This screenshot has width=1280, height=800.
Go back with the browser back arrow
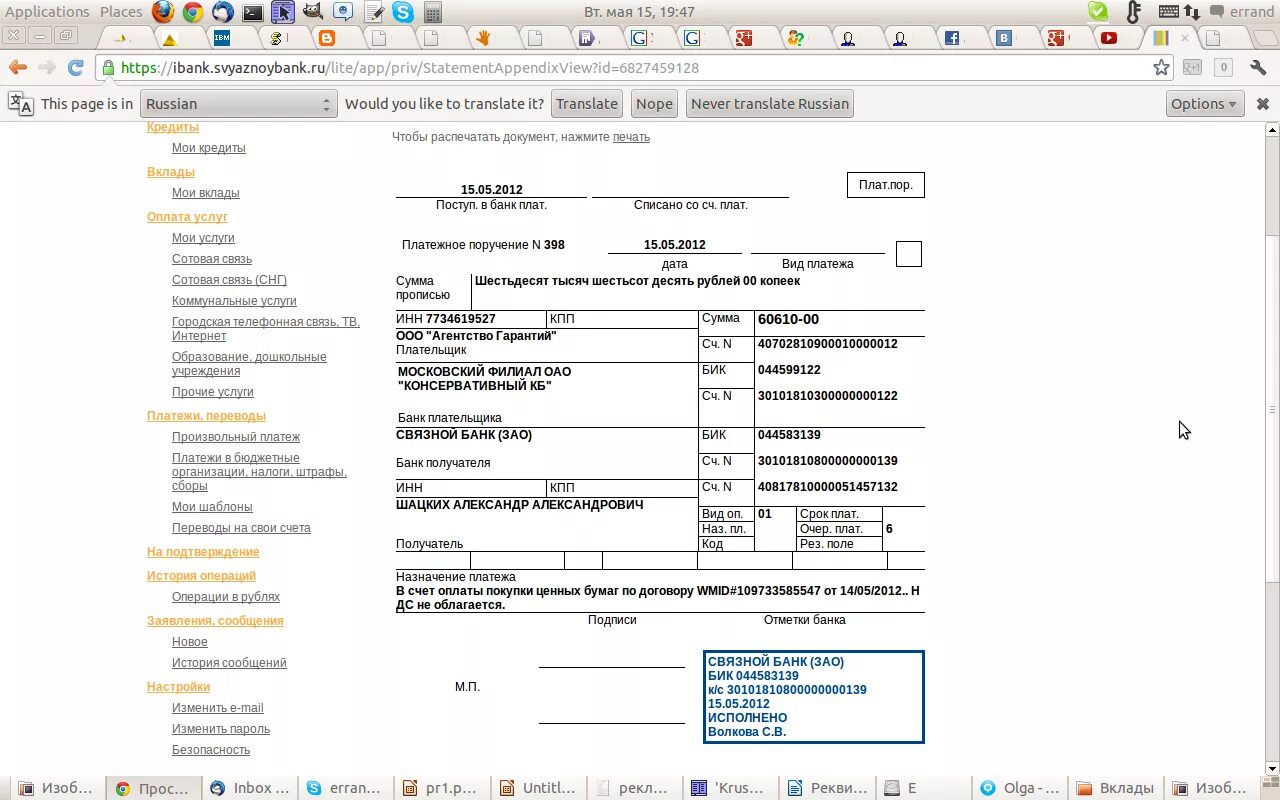point(18,68)
